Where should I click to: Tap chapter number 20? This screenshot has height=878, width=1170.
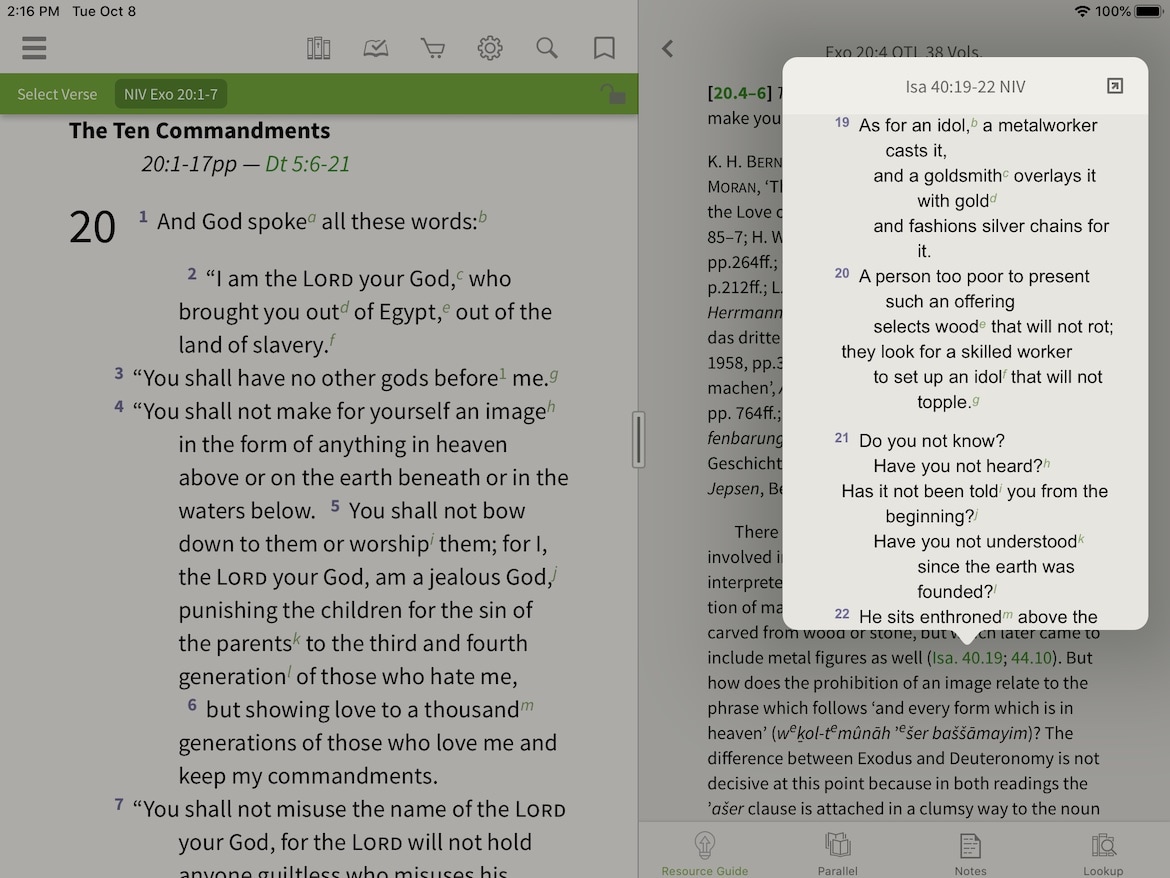[93, 227]
